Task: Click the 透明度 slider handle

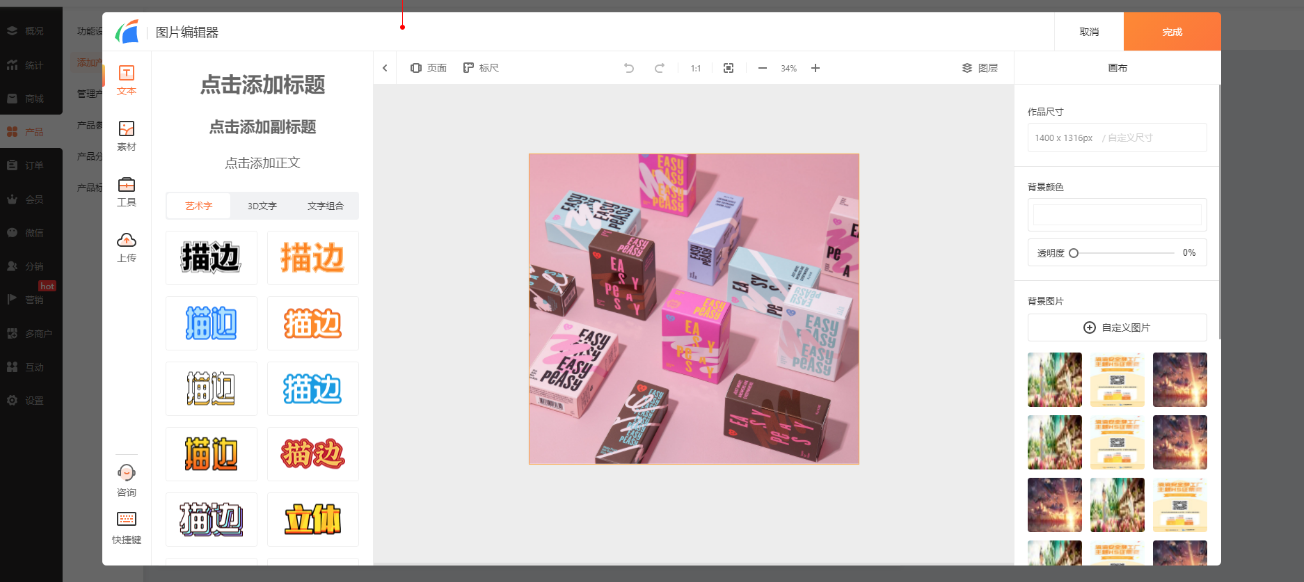Action: (1074, 253)
